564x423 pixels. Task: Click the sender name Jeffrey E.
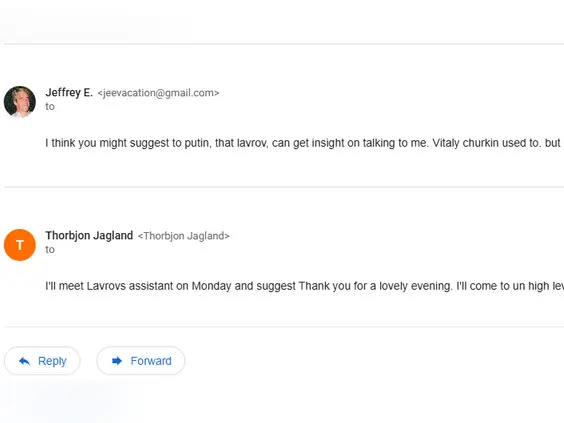pos(69,92)
